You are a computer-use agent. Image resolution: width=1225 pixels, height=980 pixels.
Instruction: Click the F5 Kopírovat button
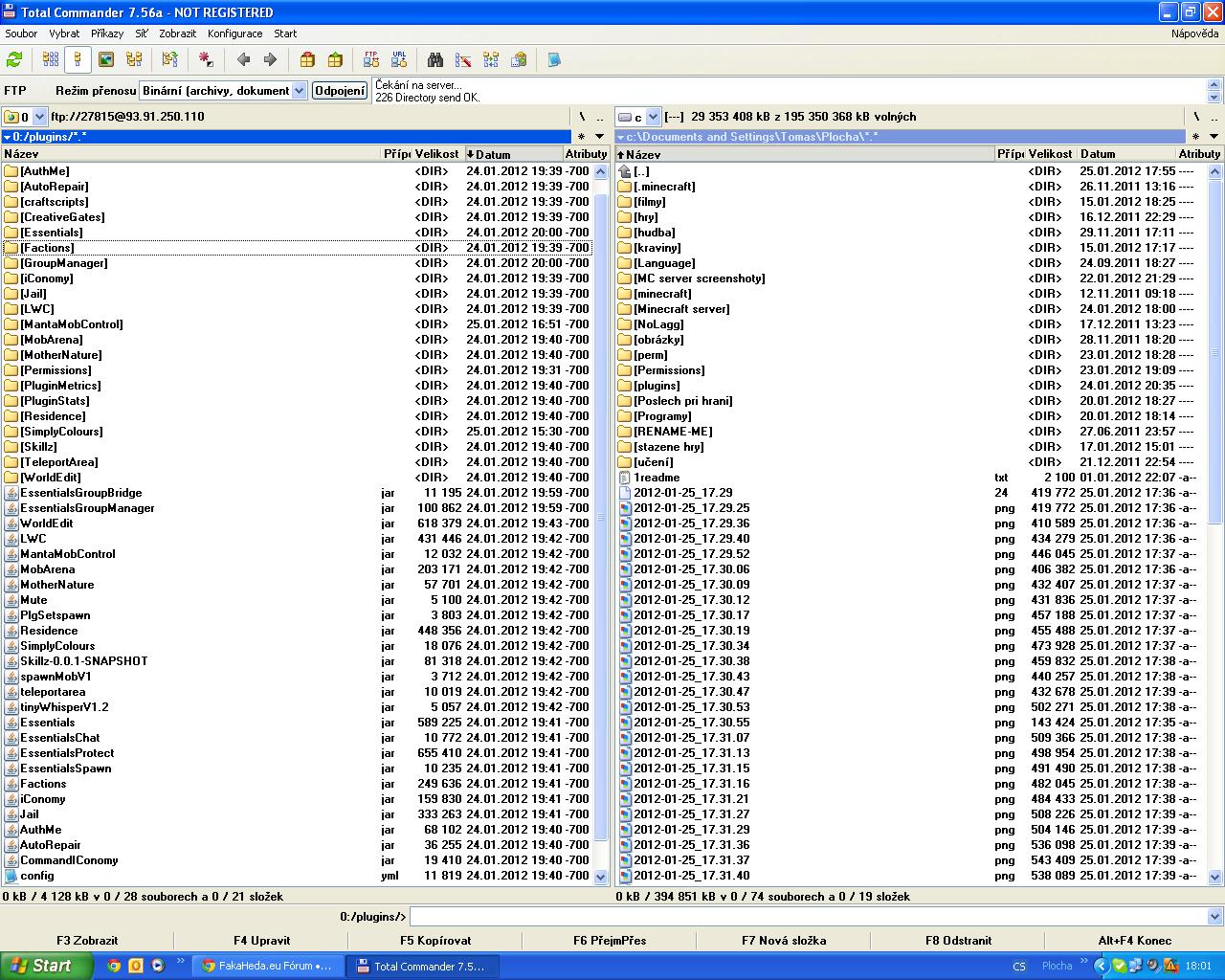pos(435,941)
